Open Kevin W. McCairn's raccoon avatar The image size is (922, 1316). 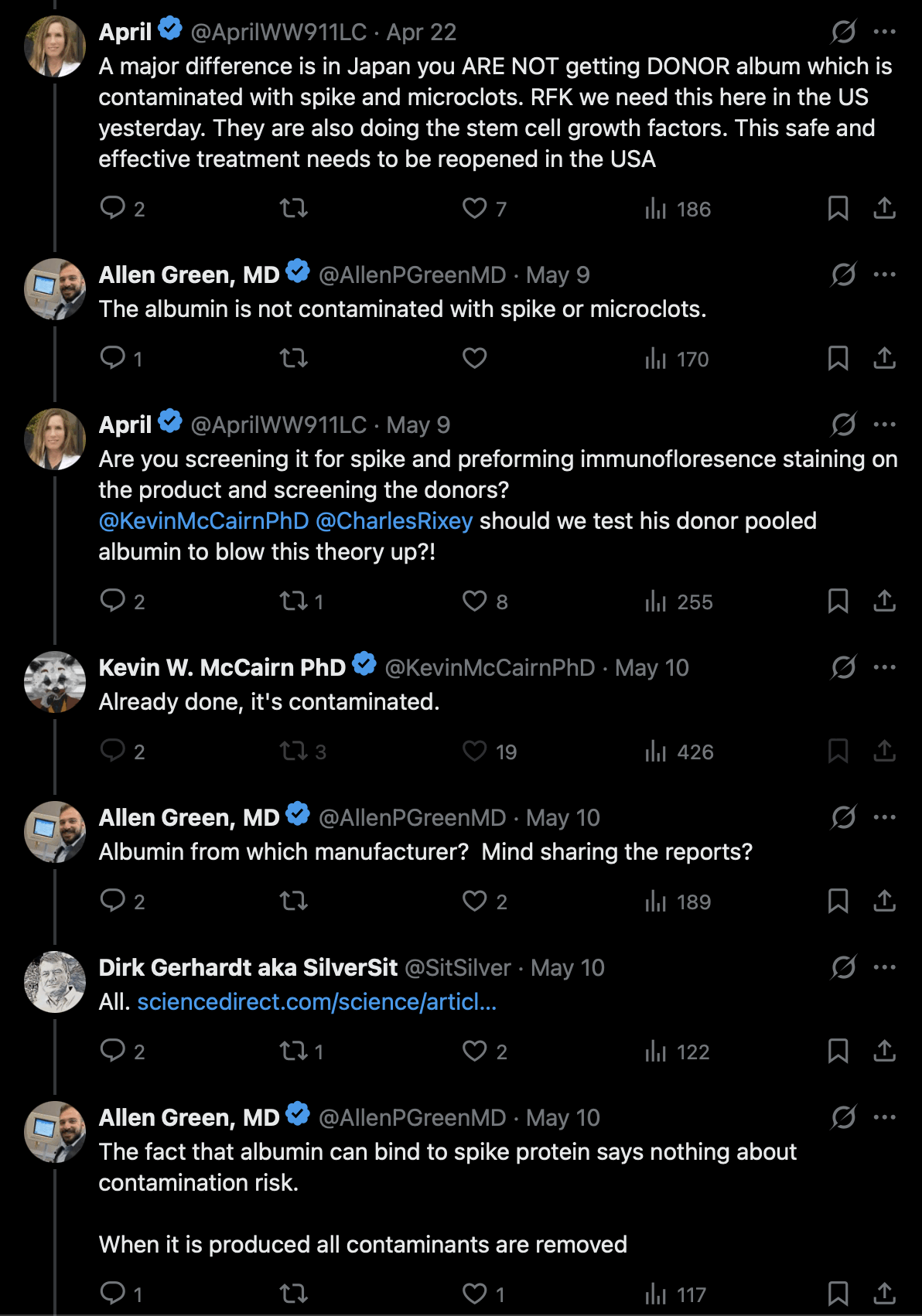point(55,682)
